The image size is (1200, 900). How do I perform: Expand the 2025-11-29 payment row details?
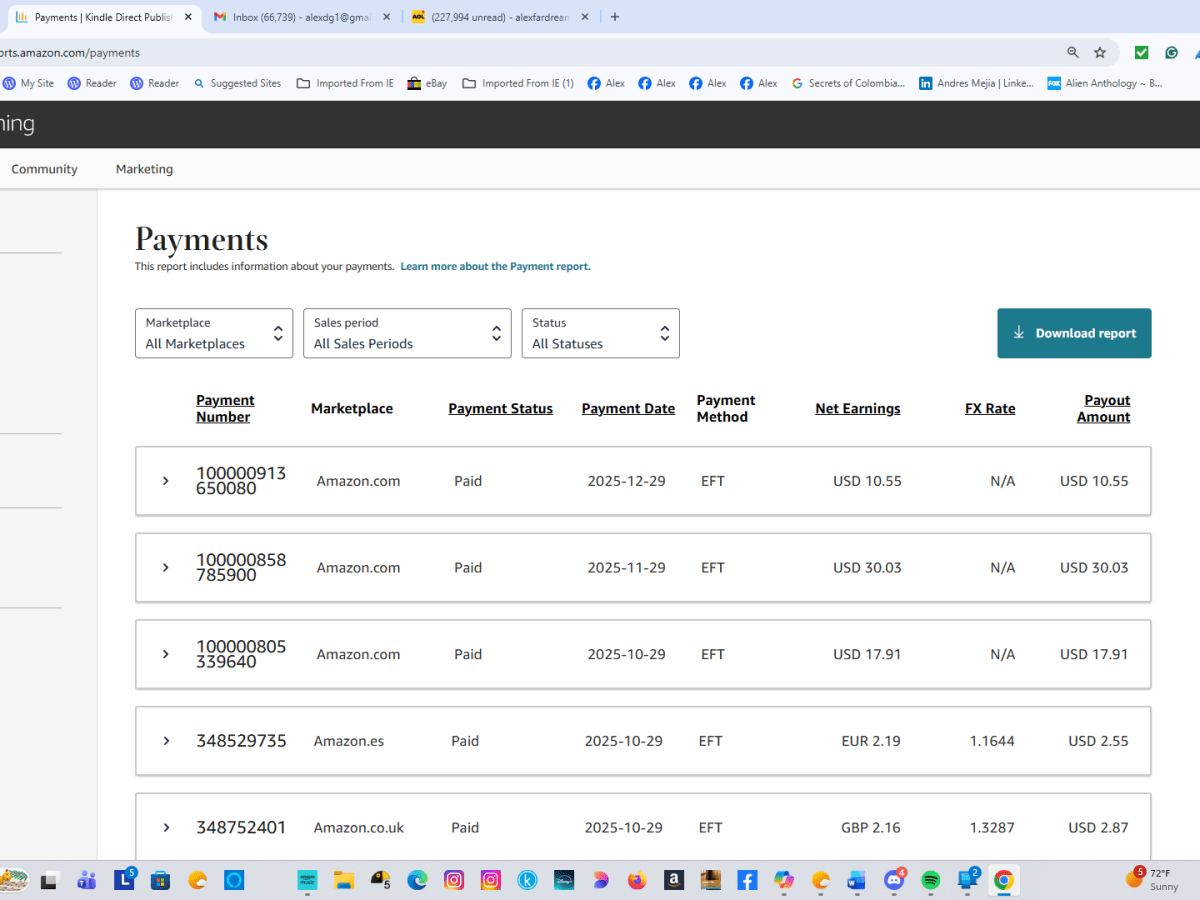(166, 568)
